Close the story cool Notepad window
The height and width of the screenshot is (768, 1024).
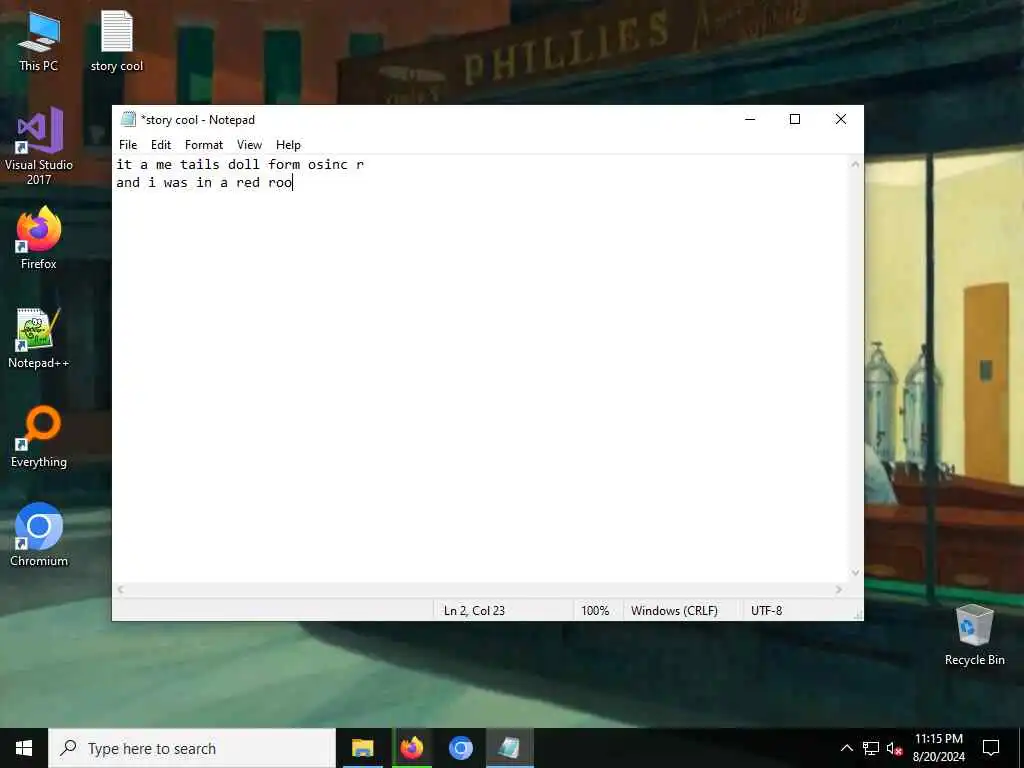841,119
